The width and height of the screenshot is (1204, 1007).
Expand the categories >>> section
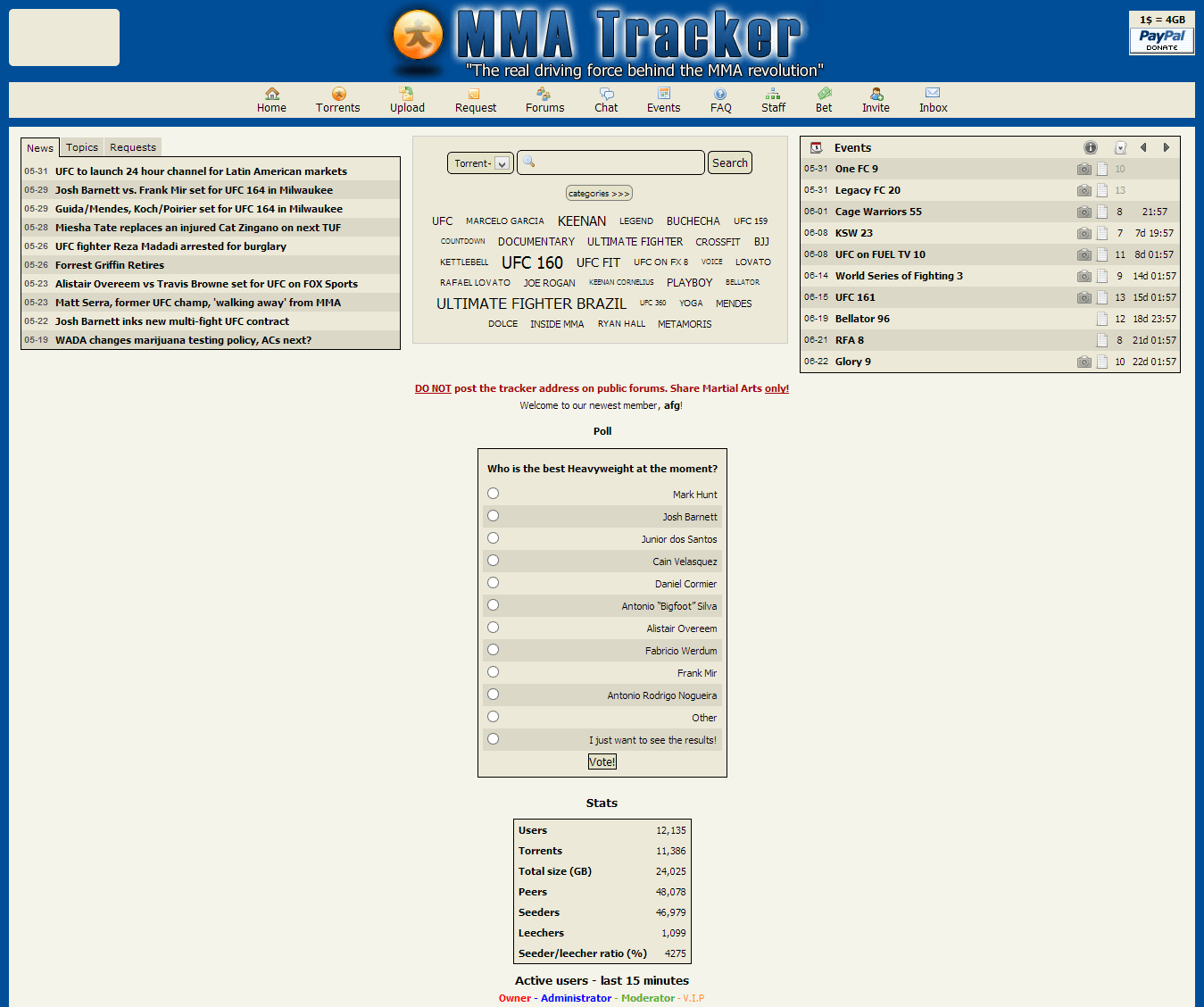point(599,194)
